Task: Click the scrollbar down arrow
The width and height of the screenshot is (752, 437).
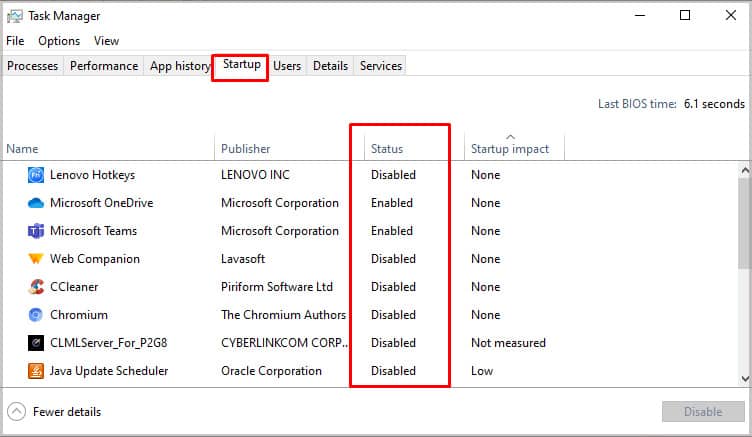Action: click(x=745, y=379)
